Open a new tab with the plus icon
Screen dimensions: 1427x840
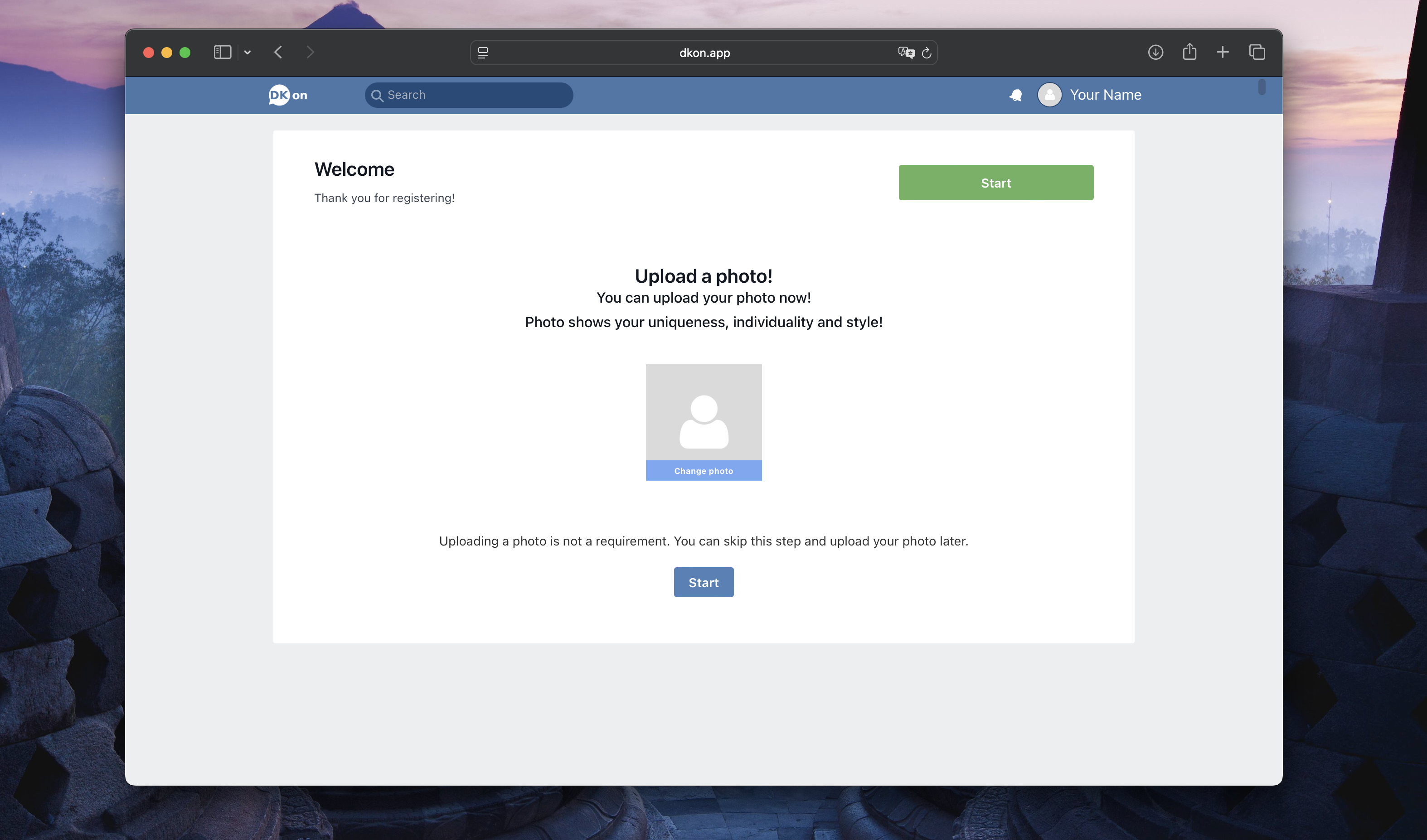(x=1223, y=53)
